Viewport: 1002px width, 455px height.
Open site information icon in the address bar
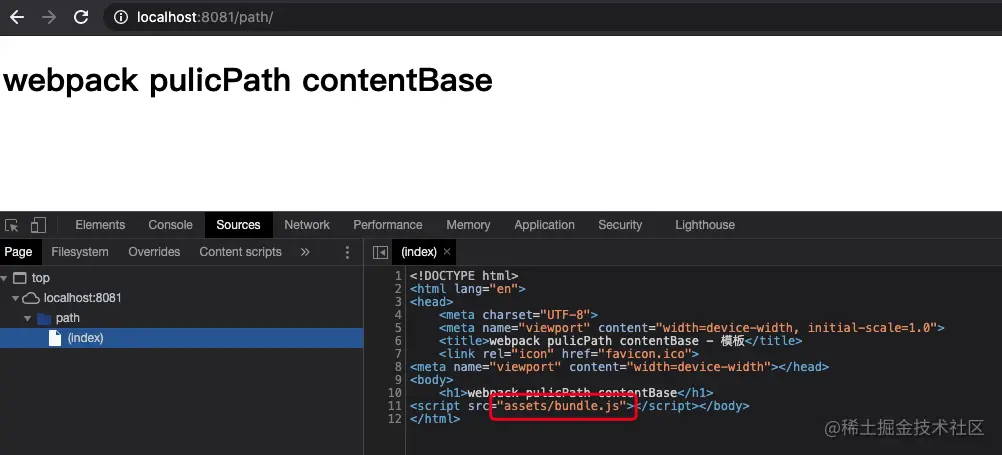point(121,17)
